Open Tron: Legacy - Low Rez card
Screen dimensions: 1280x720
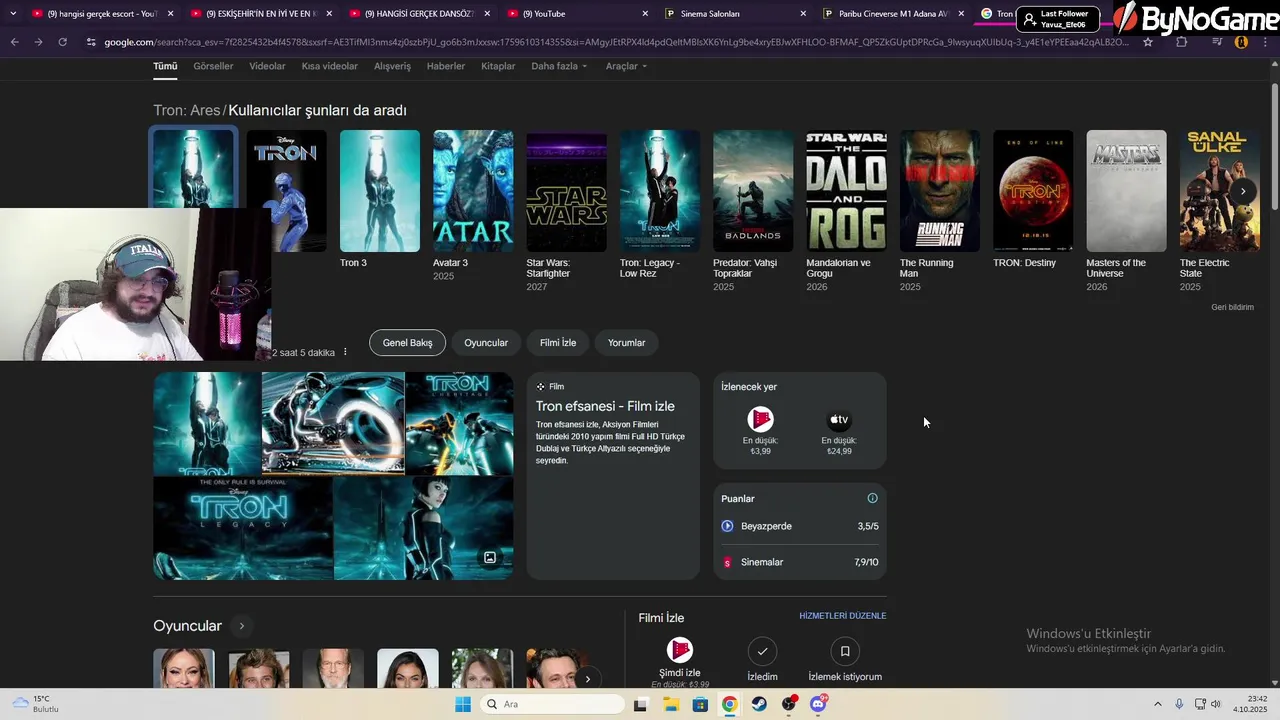tap(660, 205)
